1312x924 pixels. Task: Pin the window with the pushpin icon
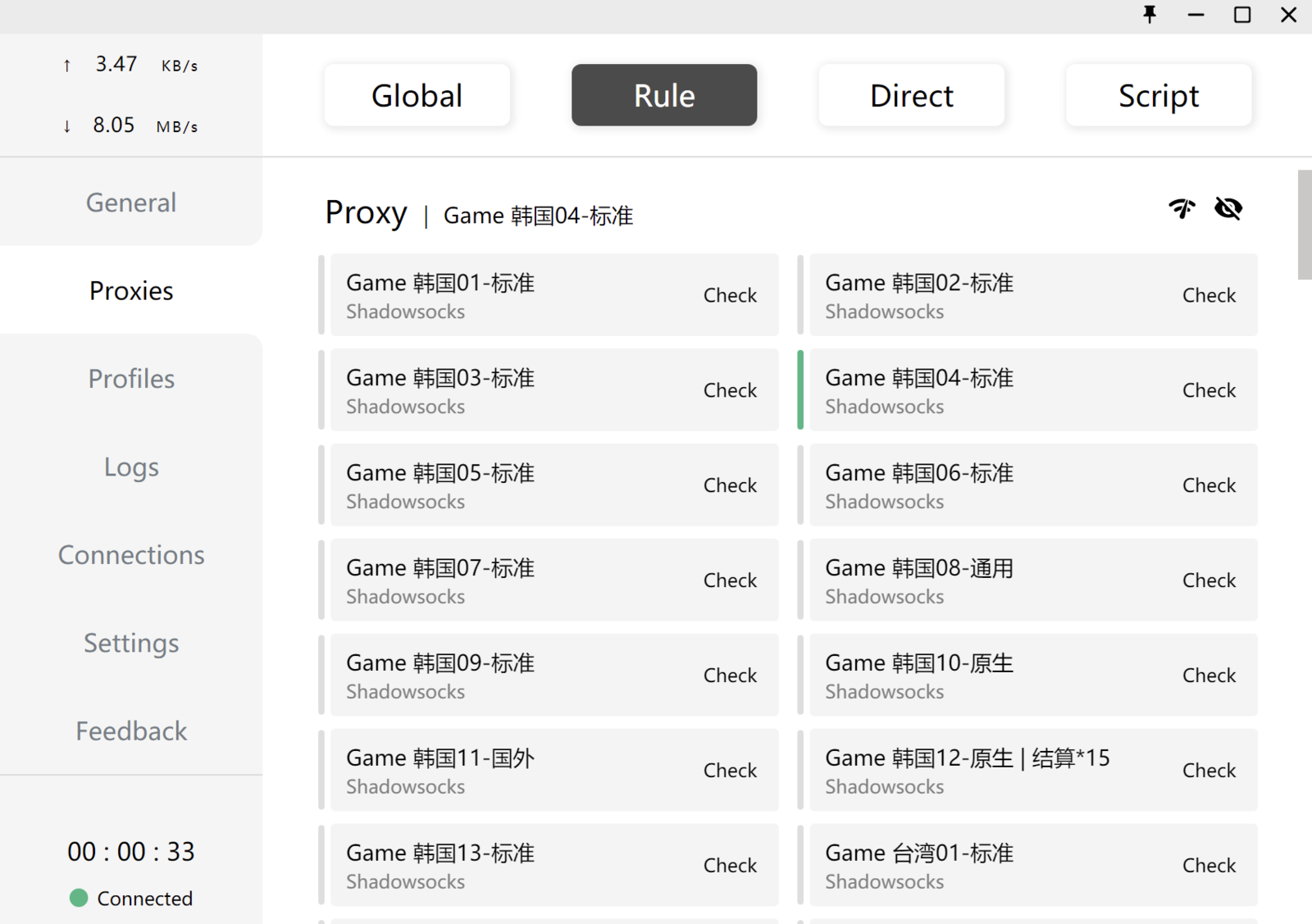tap(1150, 15)
